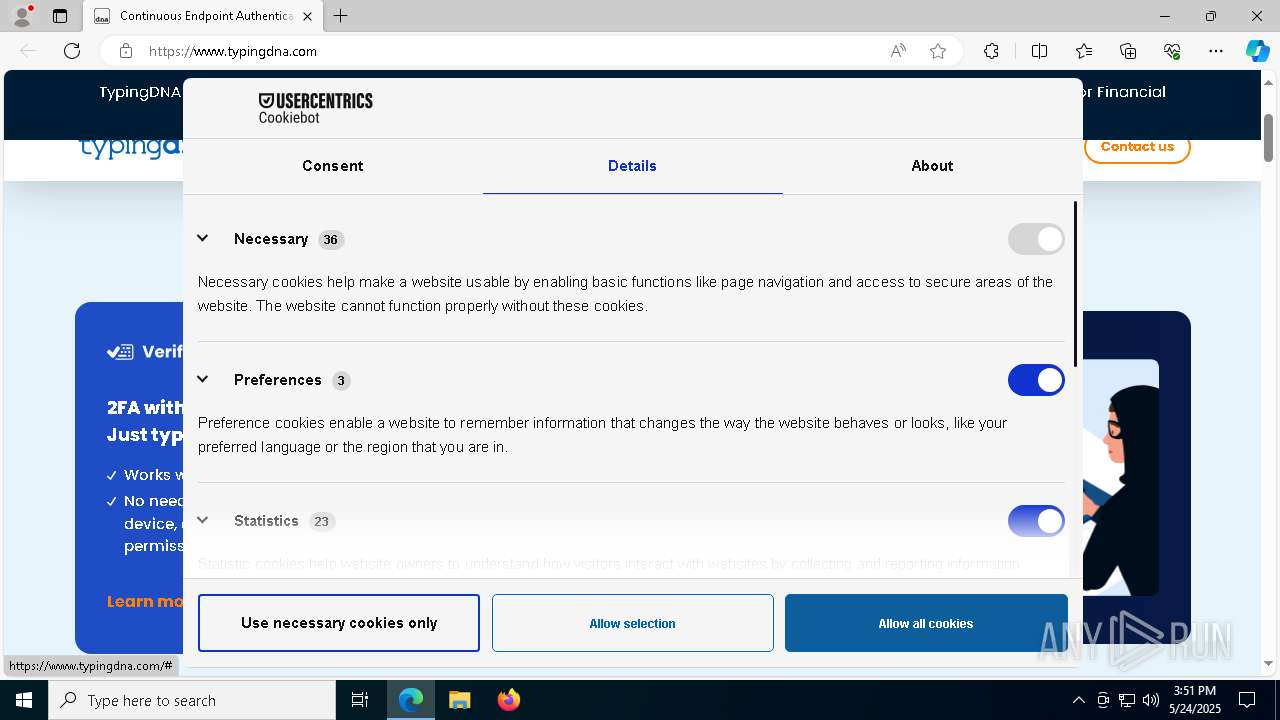Screen dimensions: 1280x720
Task: Click the cookie dialog scrollbar
Action: [x=1076, y=284]
